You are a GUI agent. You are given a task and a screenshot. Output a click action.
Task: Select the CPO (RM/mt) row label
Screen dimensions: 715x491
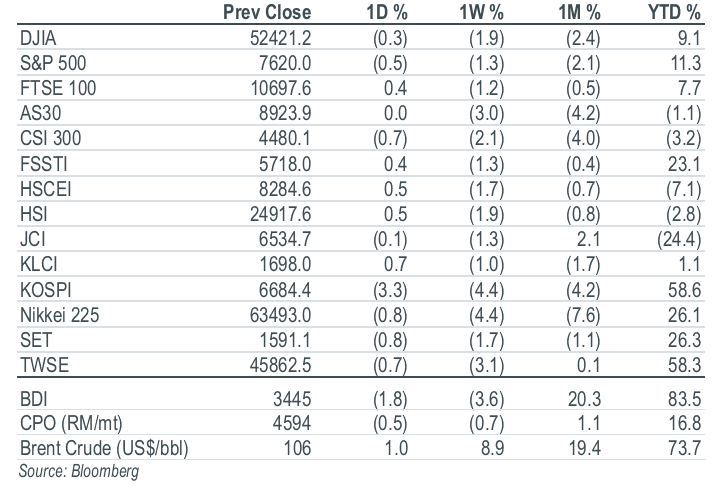tap(71, 424)
